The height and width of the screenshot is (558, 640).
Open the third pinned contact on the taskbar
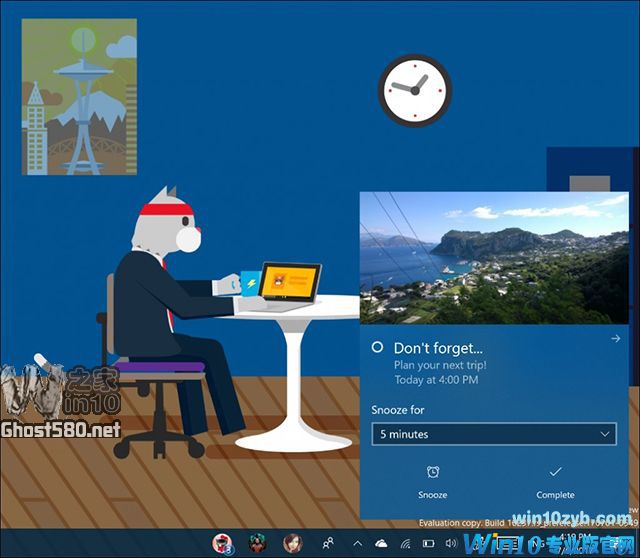click(293, 543)
